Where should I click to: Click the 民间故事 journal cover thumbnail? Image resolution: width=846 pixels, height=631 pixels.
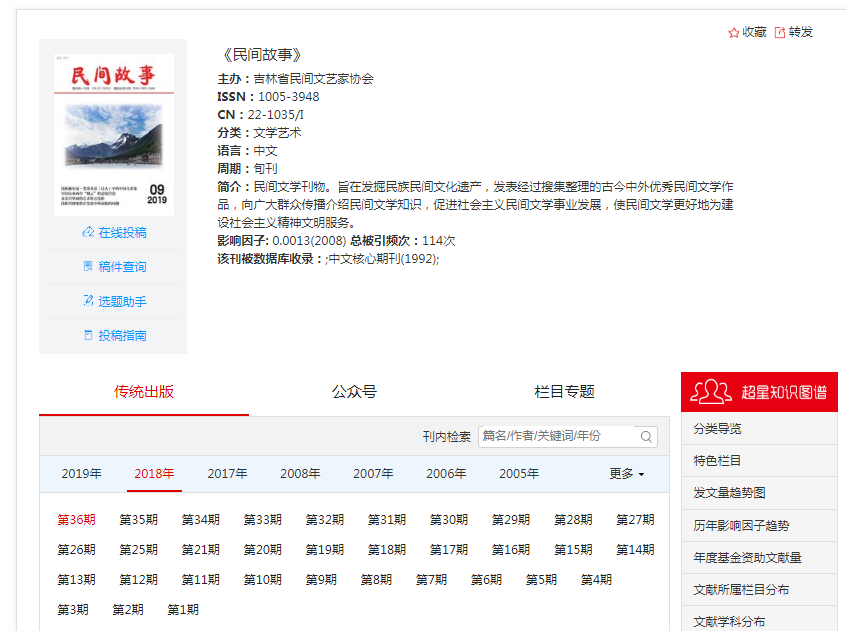113,133
